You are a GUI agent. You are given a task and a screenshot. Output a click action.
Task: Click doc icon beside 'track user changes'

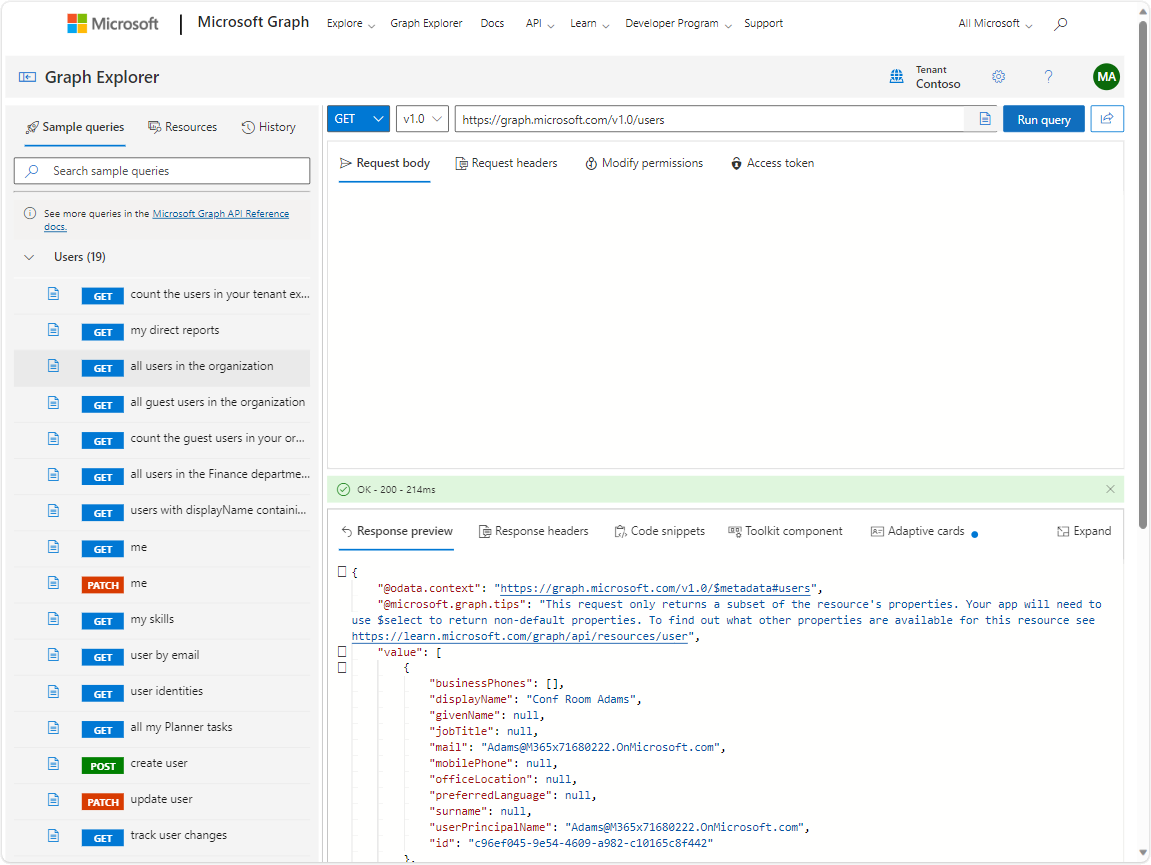point(54,836)
